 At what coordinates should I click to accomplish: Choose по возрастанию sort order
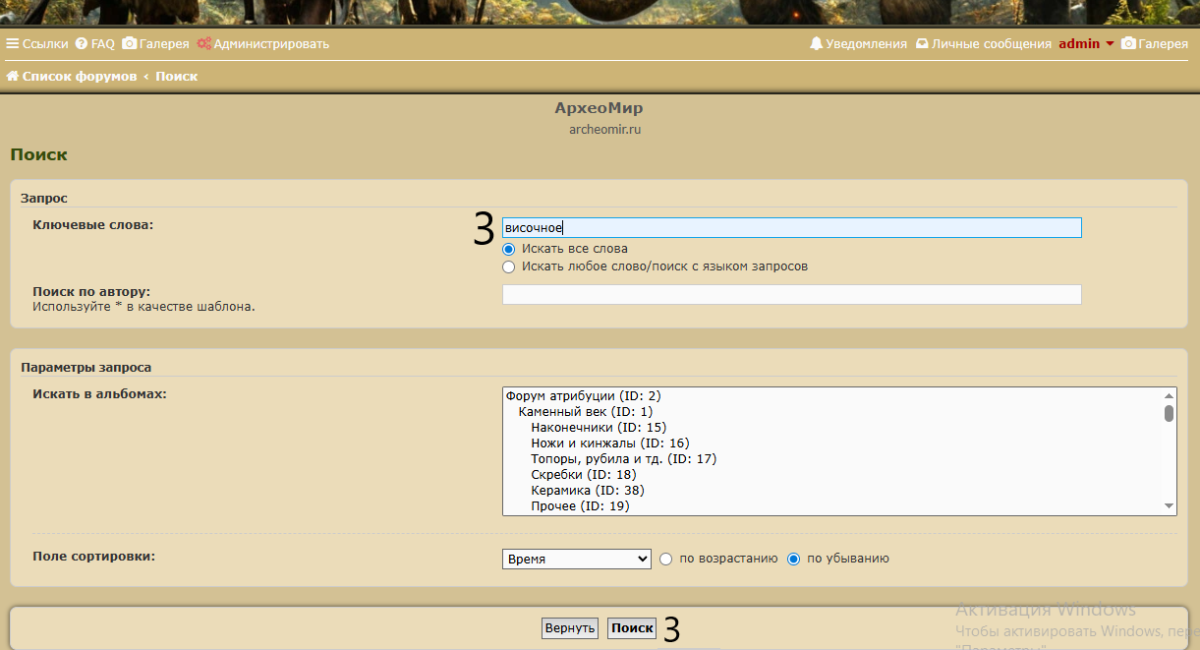point(666,559)
